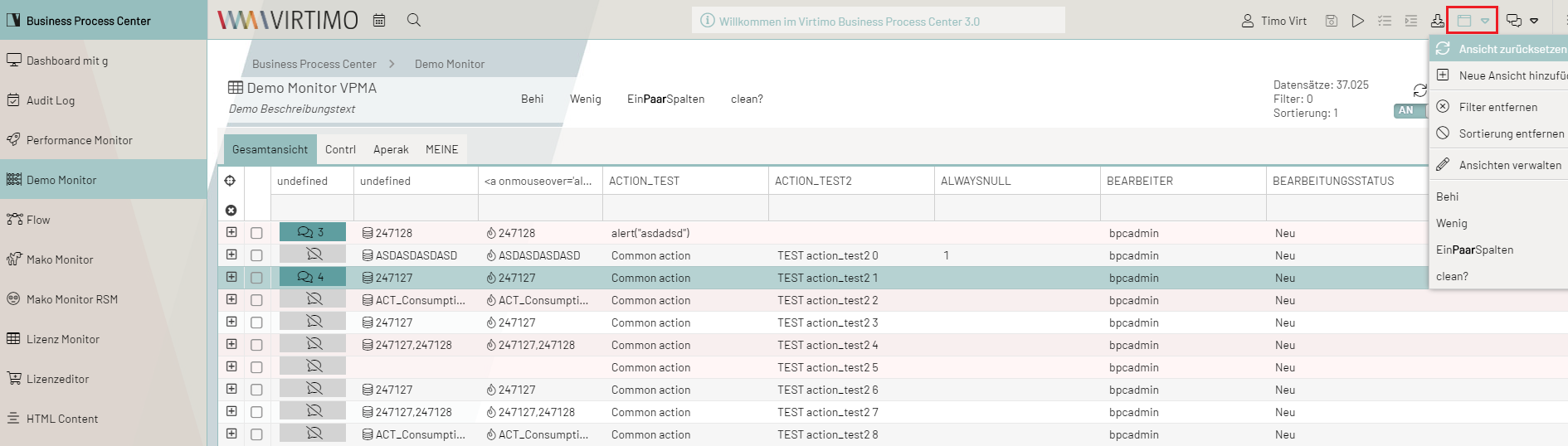
Task: Expand the first grid row with plus icon
Action: click(x=231, y=232)
